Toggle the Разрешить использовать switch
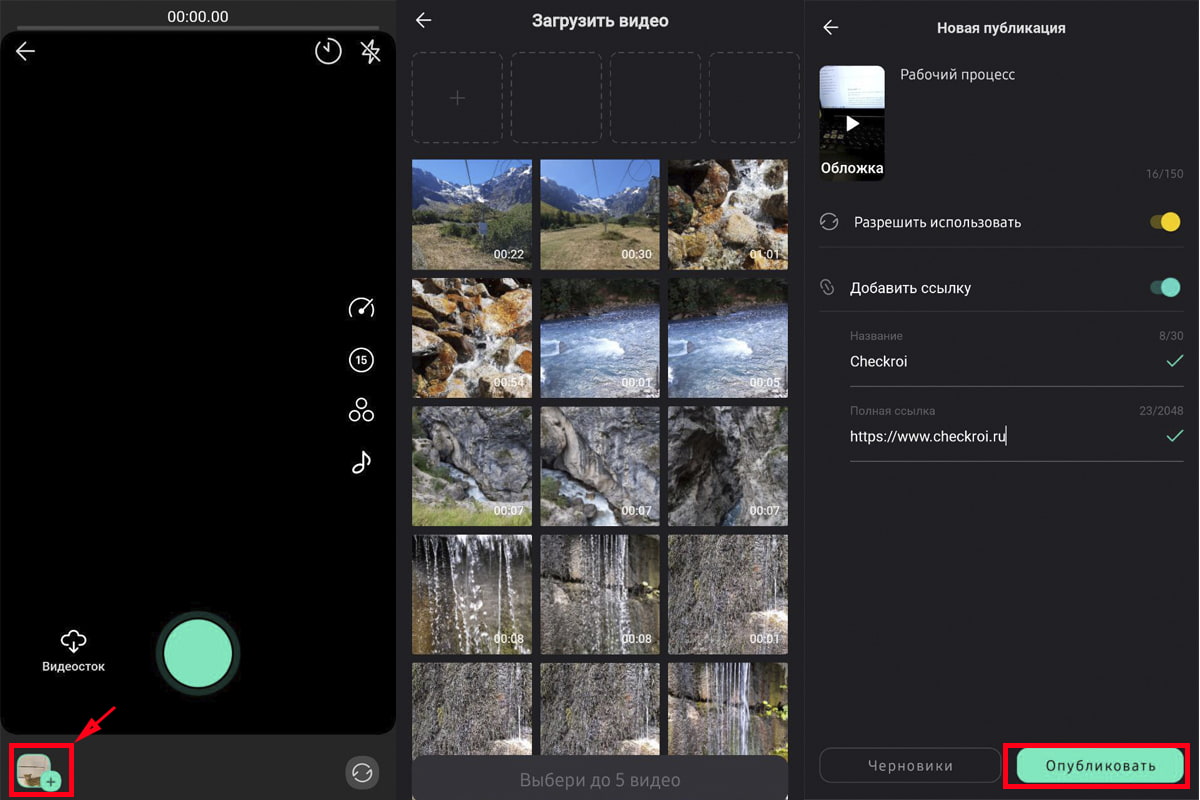Viewport: 1200px width, 800px height. [x=1165, y=222]
